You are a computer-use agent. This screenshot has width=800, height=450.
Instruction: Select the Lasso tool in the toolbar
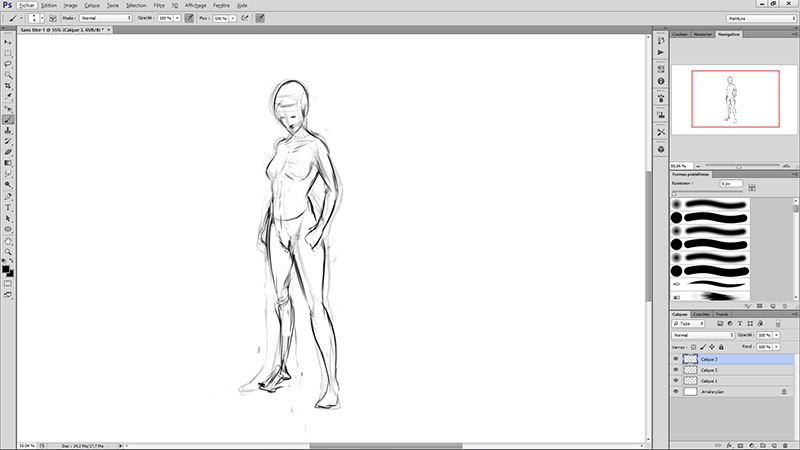[8, 63]
